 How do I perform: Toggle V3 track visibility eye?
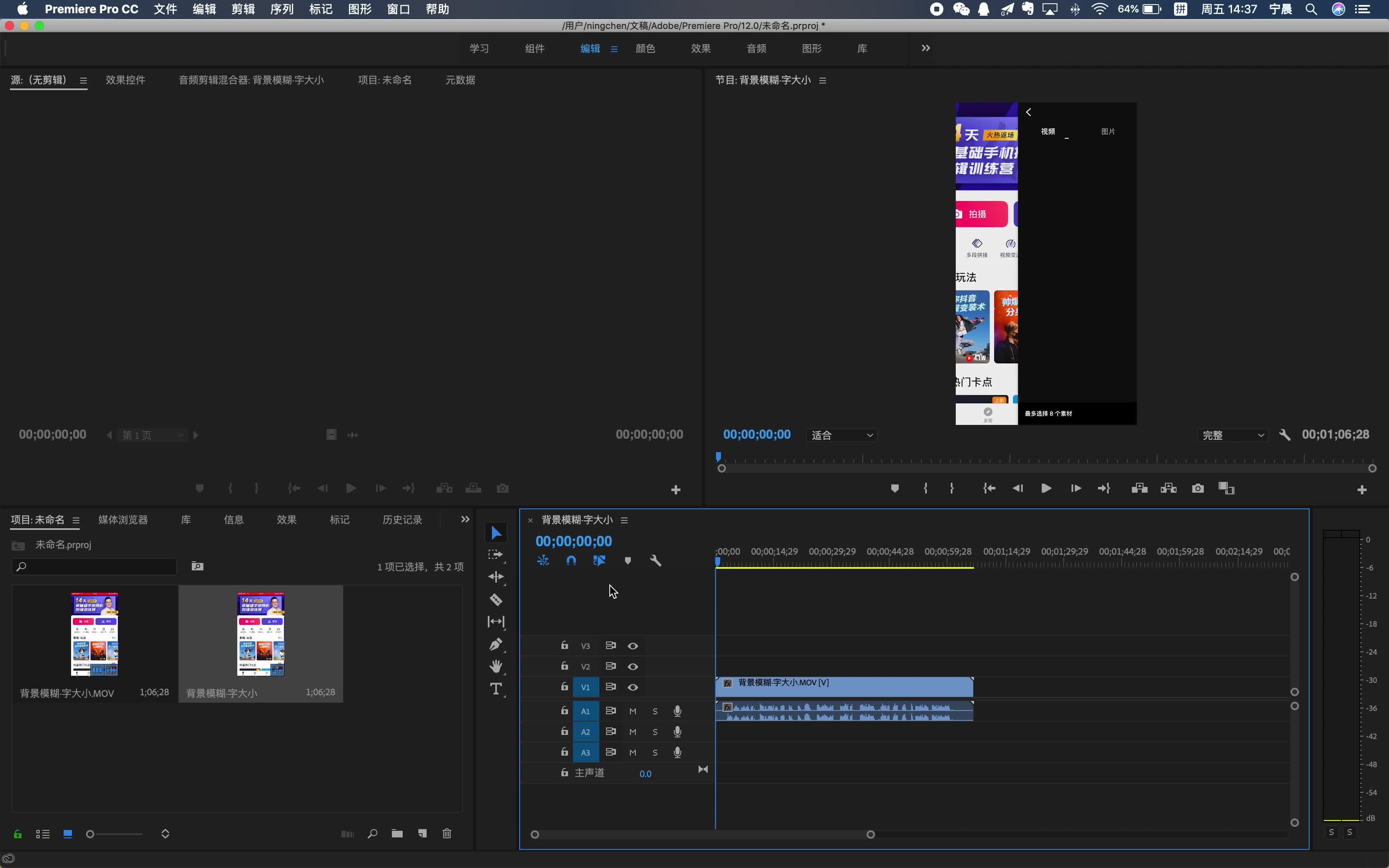pyautogui.click(x=633, y=646)
